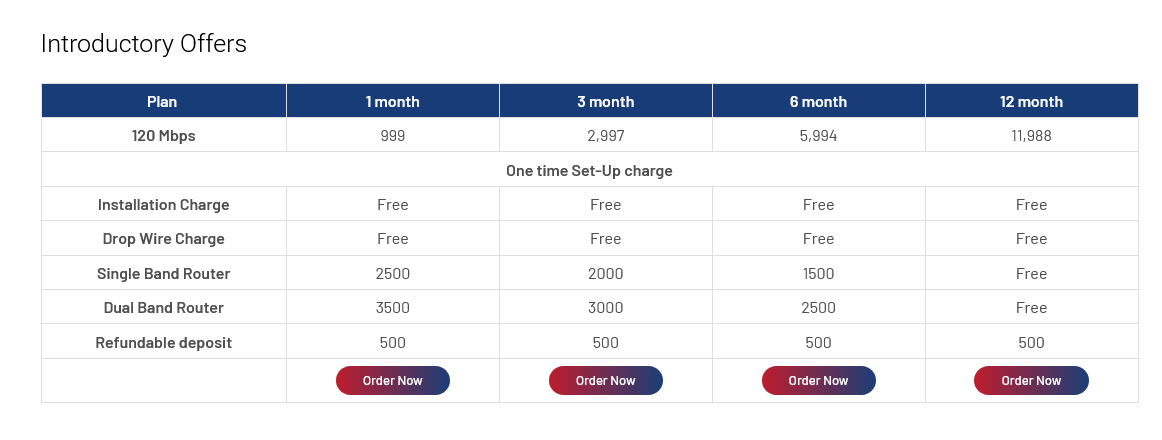The width and height of the screenshot is (1162, 440).
Task: Select the Plan column header
Action: click(162, 102)
